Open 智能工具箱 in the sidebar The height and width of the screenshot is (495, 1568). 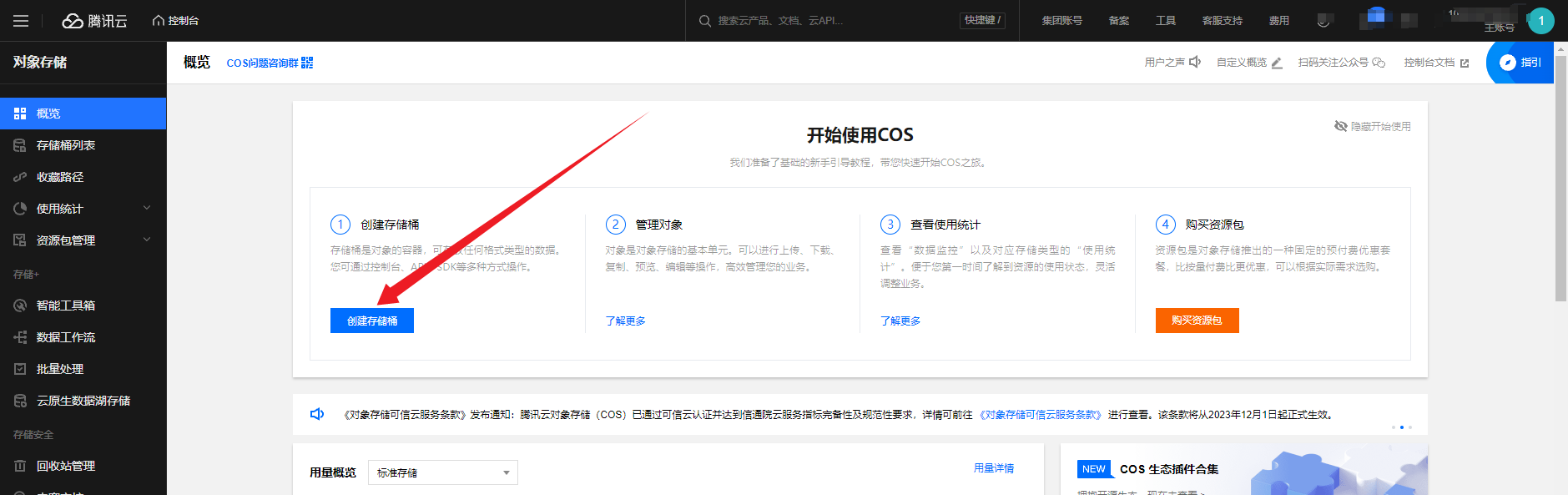(83, 306)
